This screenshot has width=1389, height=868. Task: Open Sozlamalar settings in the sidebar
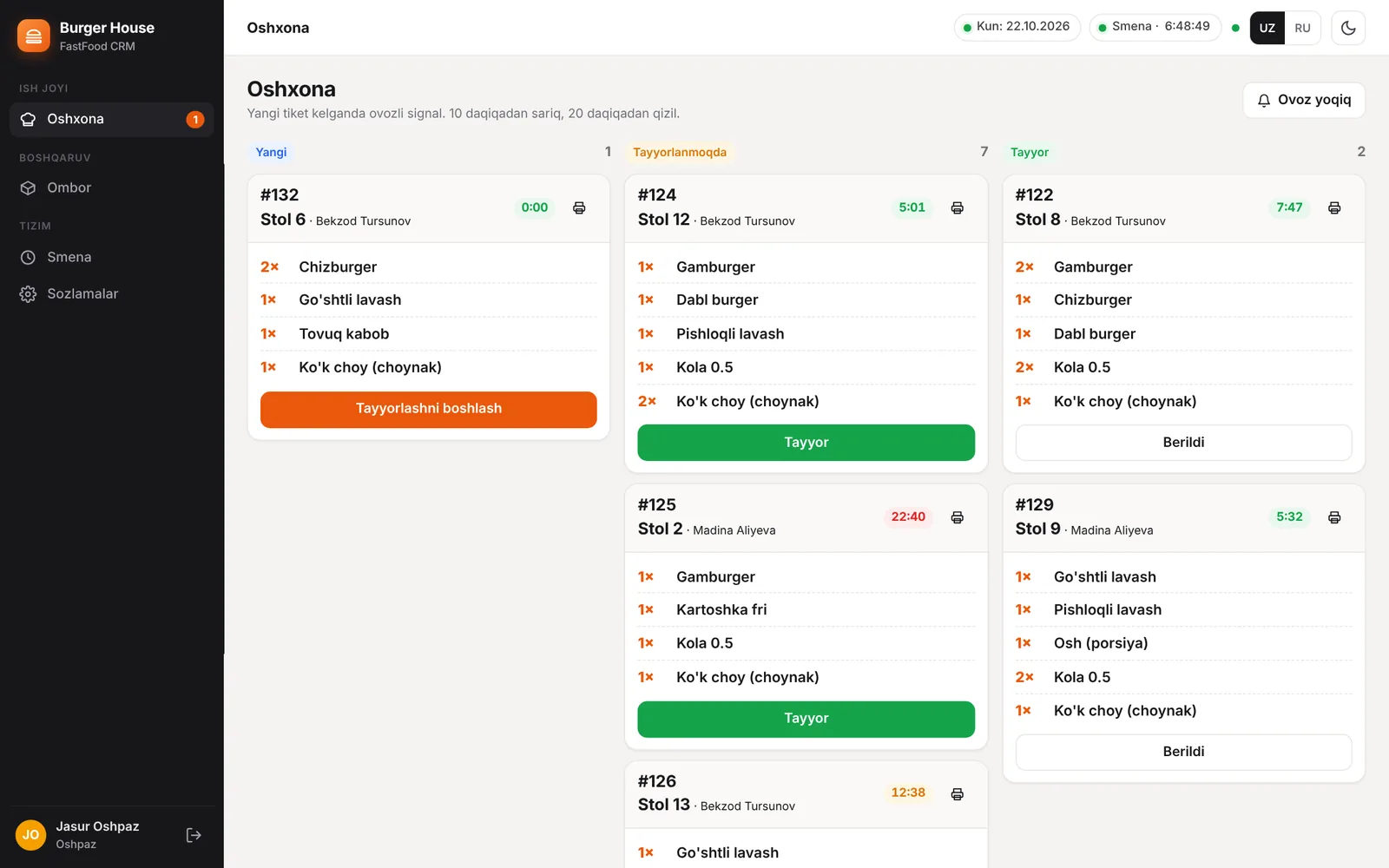click(111, 294)
